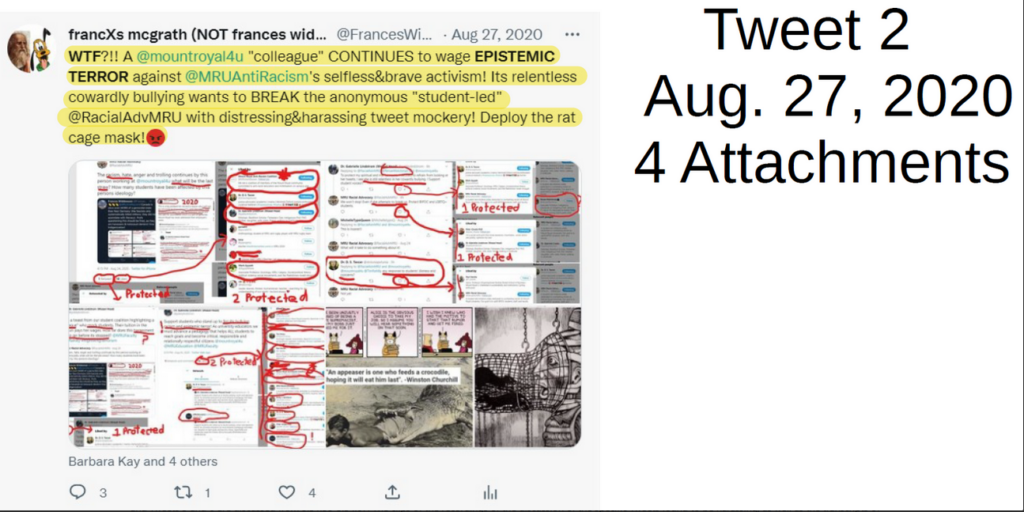Click the author's profile avatar
Screen dimensions: 1024x512
(31, 50)
